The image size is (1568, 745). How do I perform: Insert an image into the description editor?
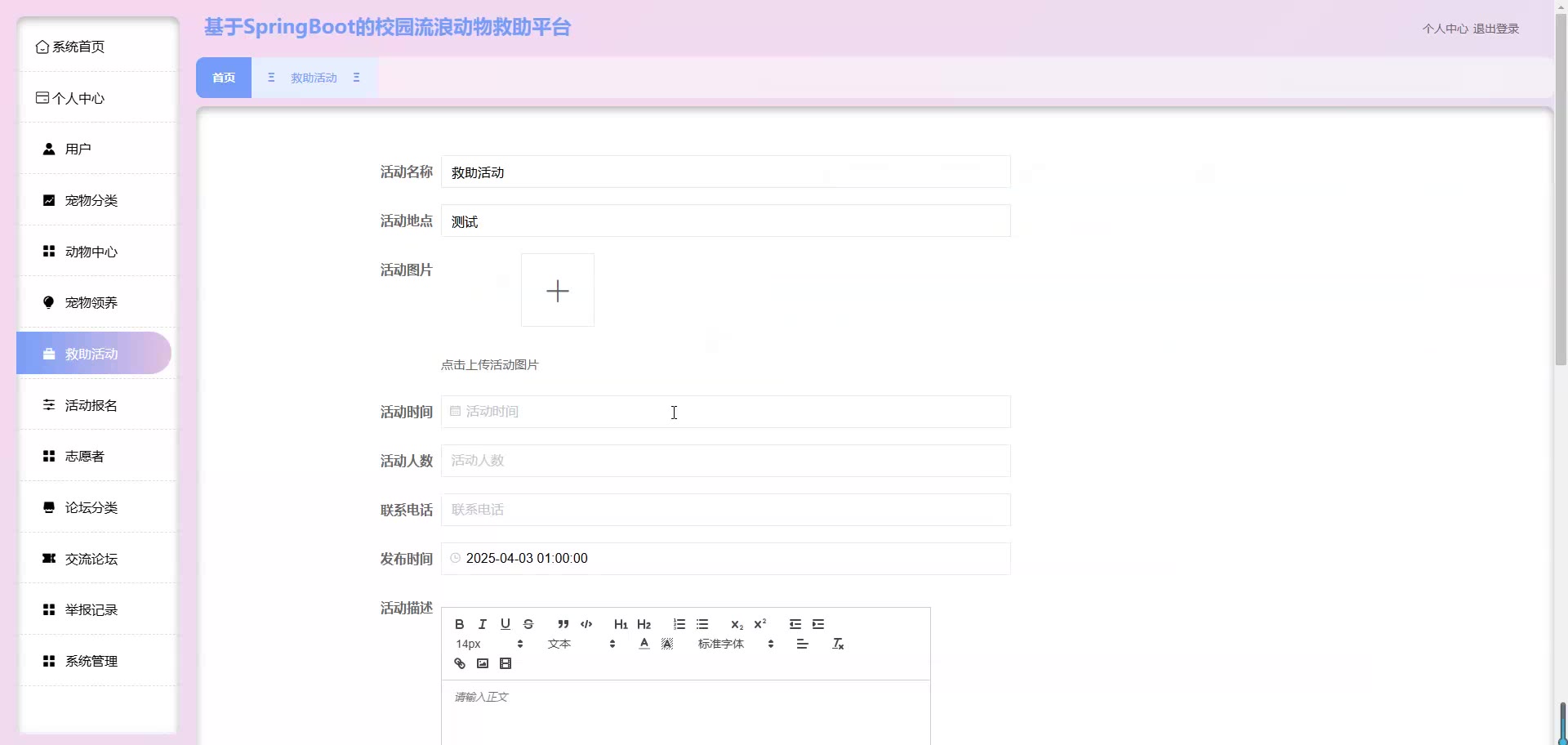click(x=483, y=663)
